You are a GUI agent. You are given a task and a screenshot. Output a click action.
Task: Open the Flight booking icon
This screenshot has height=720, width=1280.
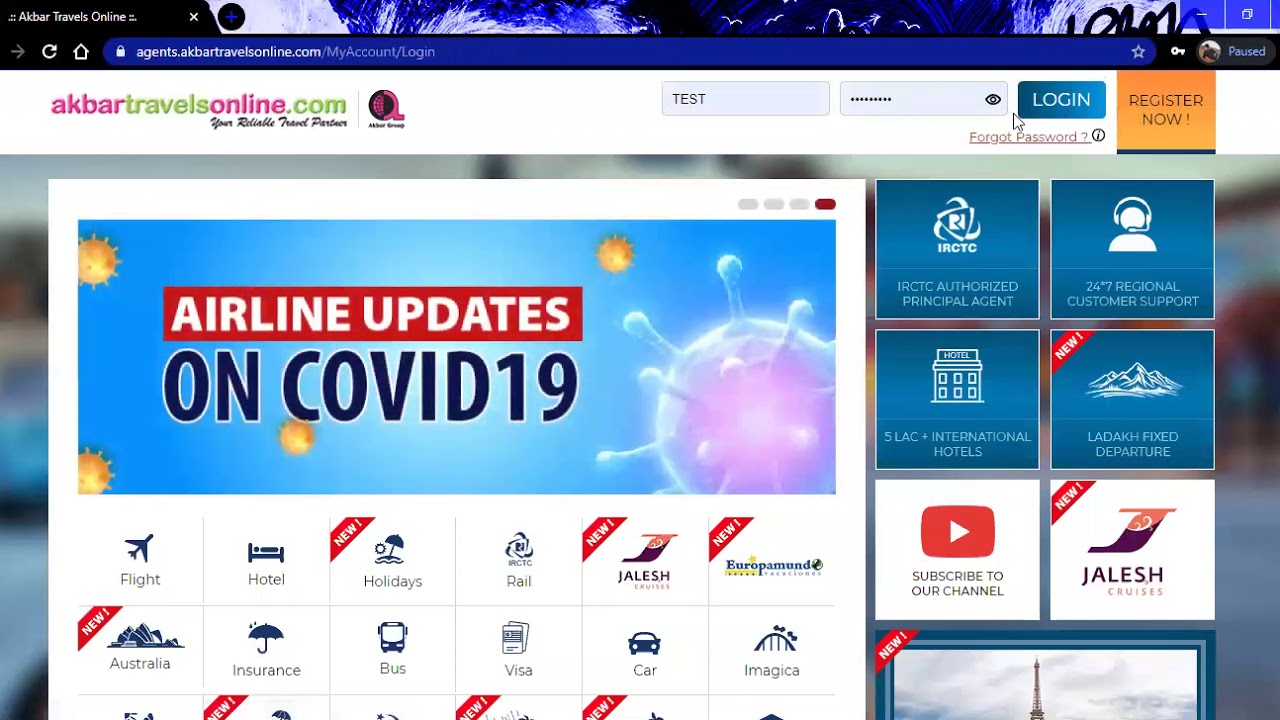tap(140, 560)
